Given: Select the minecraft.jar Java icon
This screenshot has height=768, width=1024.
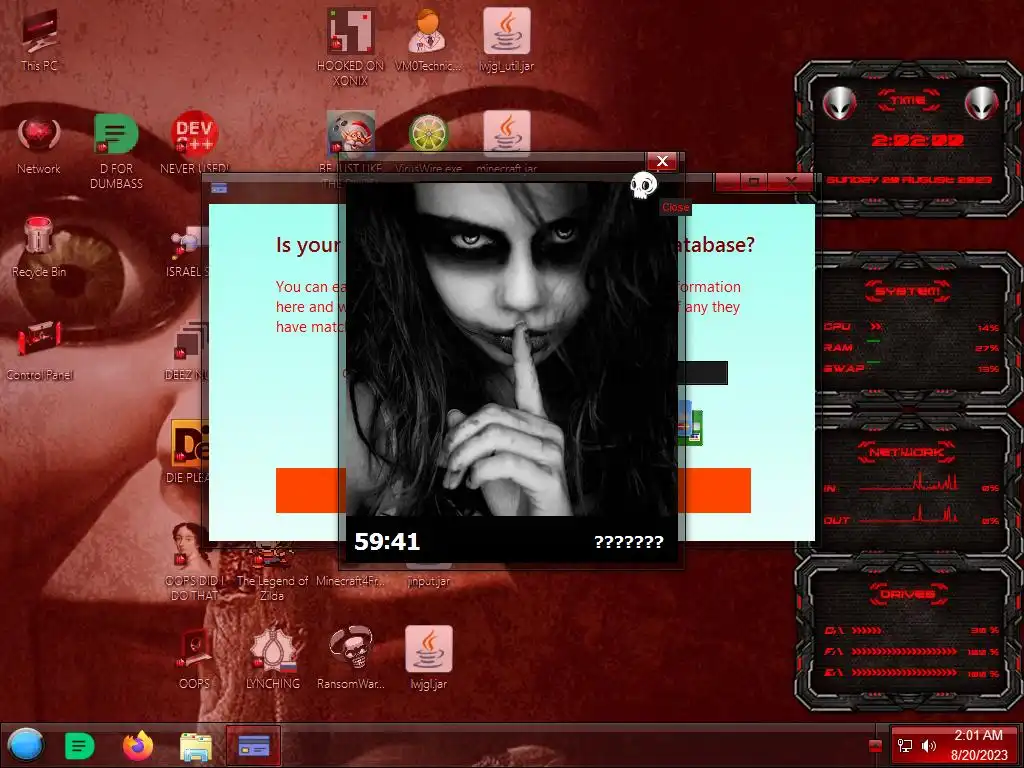Looking at the screenshot, I should (x=507, y=133).
